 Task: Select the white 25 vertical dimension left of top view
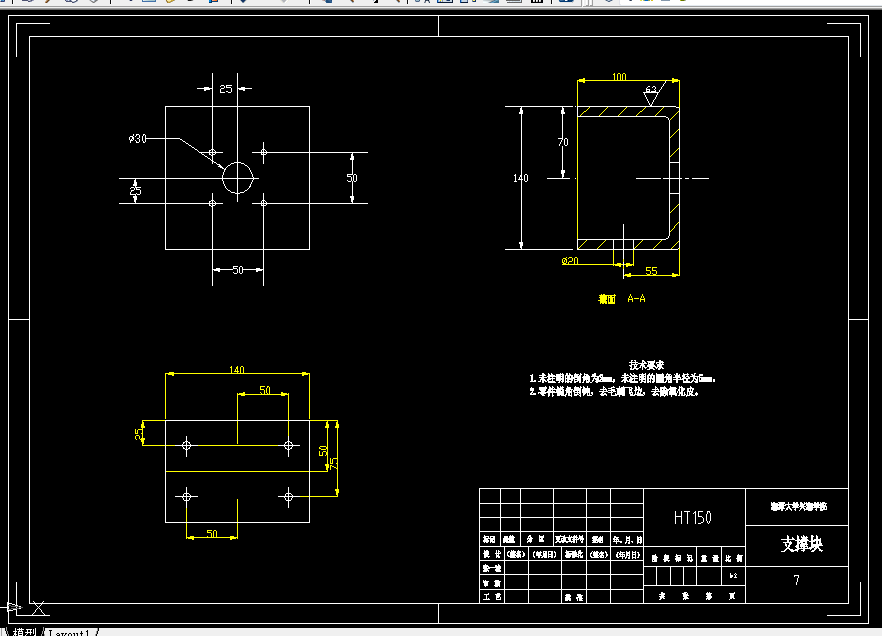pos(136,191)
